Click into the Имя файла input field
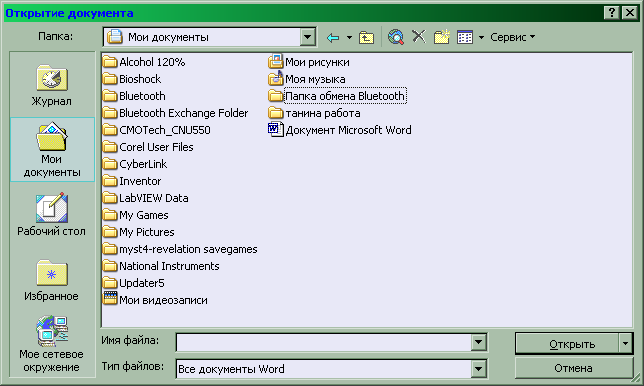Viewport: 644px width, 386px height. click(x=324, y=342)
